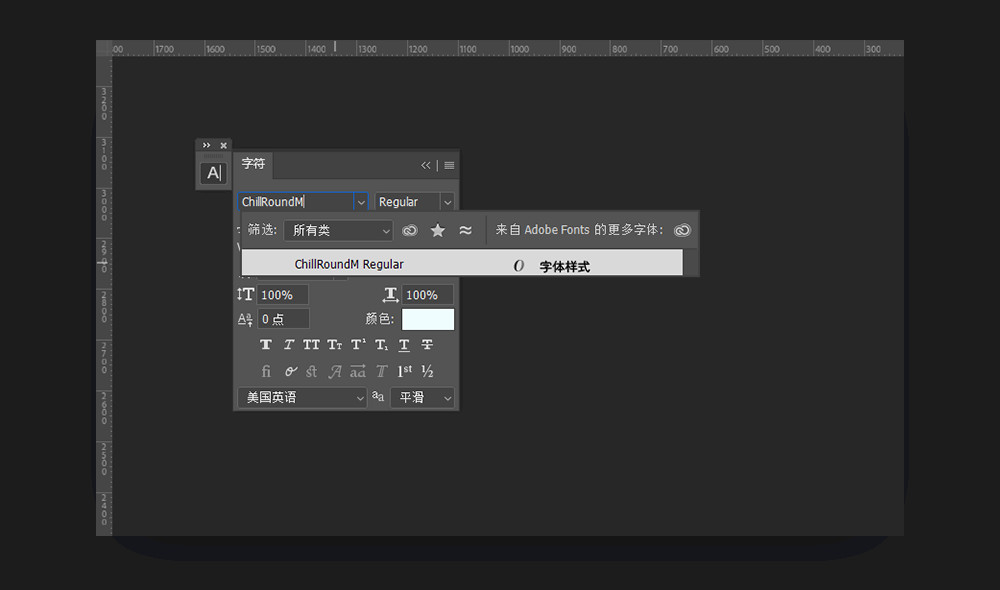Enable All Caps style button
The height and width of the screenshot is (590, 1000).
coord(311,344)
